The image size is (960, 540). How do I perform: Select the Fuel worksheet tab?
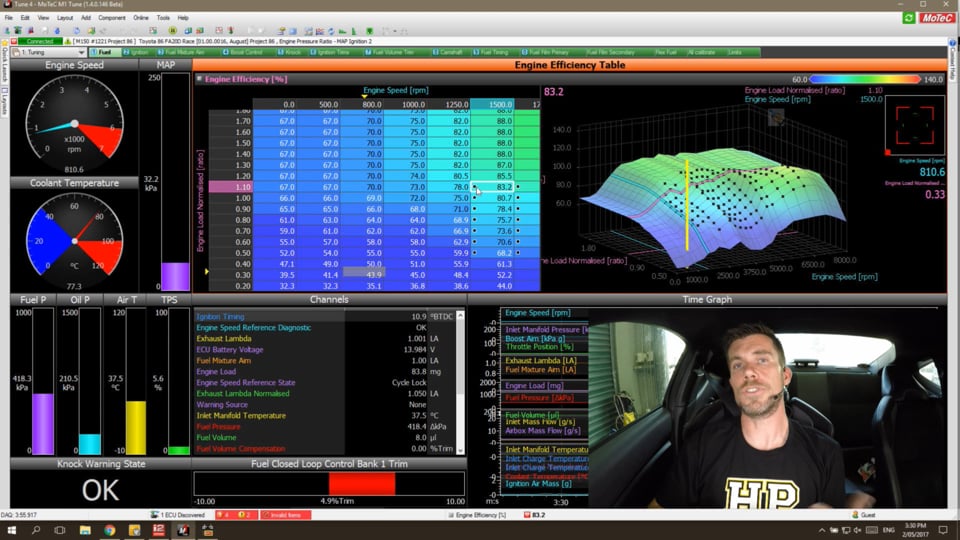pos(104,53)
